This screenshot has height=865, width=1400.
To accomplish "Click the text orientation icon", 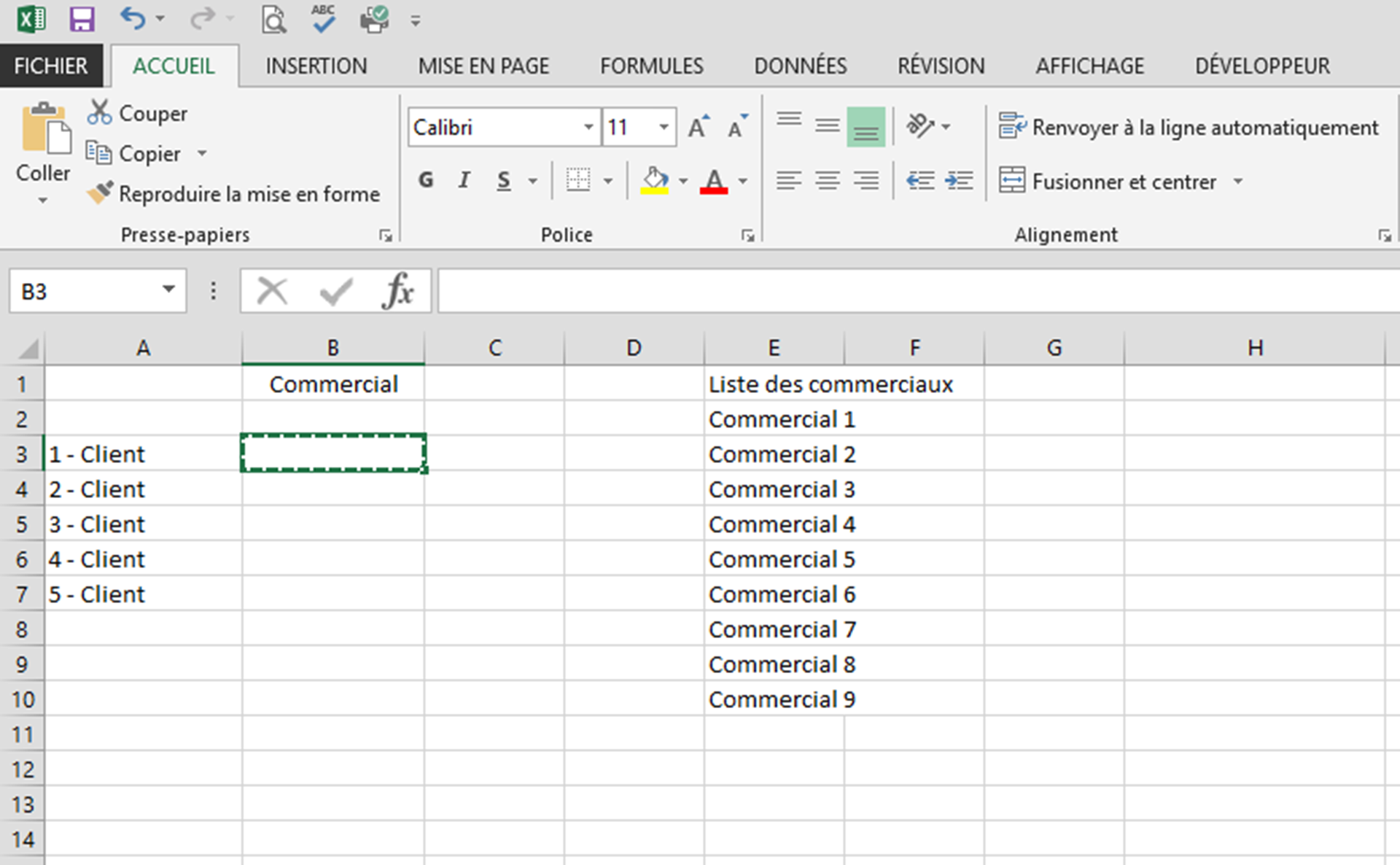I will [920, 126].
